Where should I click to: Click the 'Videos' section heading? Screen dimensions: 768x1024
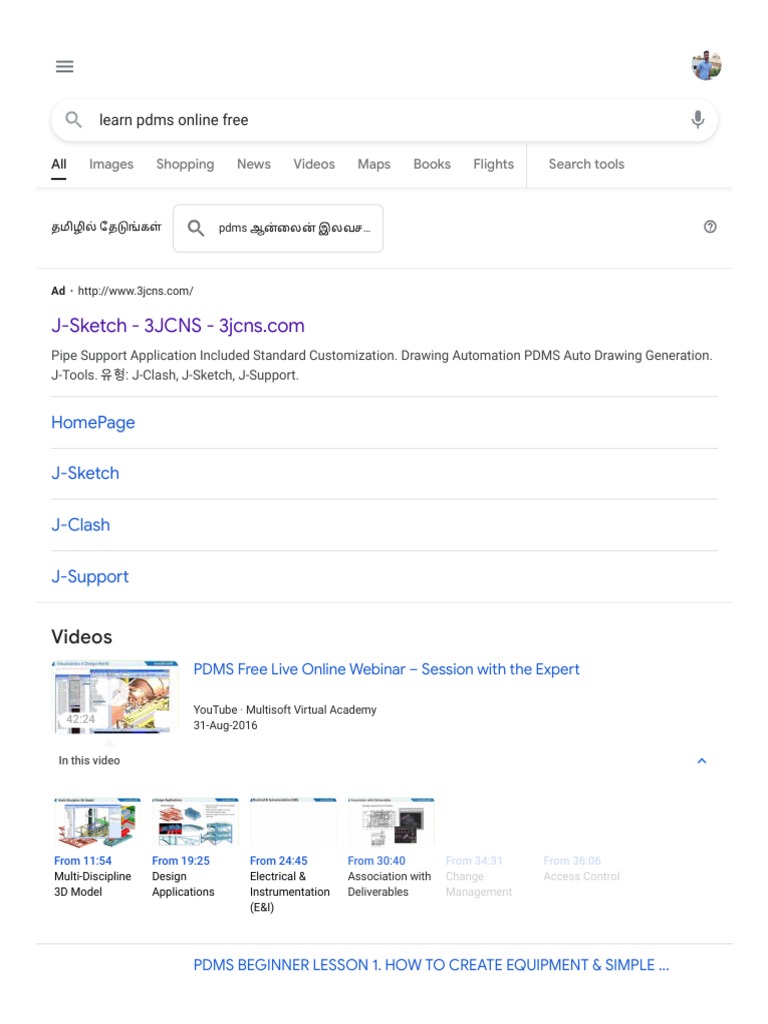click(82, 637)
